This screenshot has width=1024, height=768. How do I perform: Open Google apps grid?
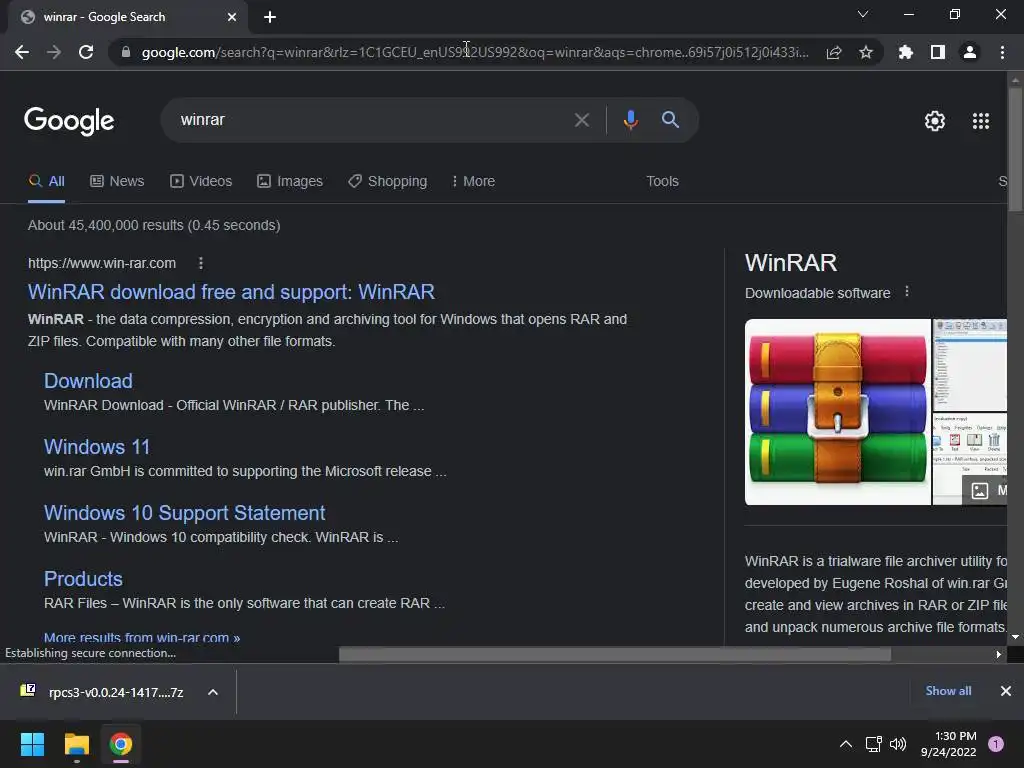(981, 121)
